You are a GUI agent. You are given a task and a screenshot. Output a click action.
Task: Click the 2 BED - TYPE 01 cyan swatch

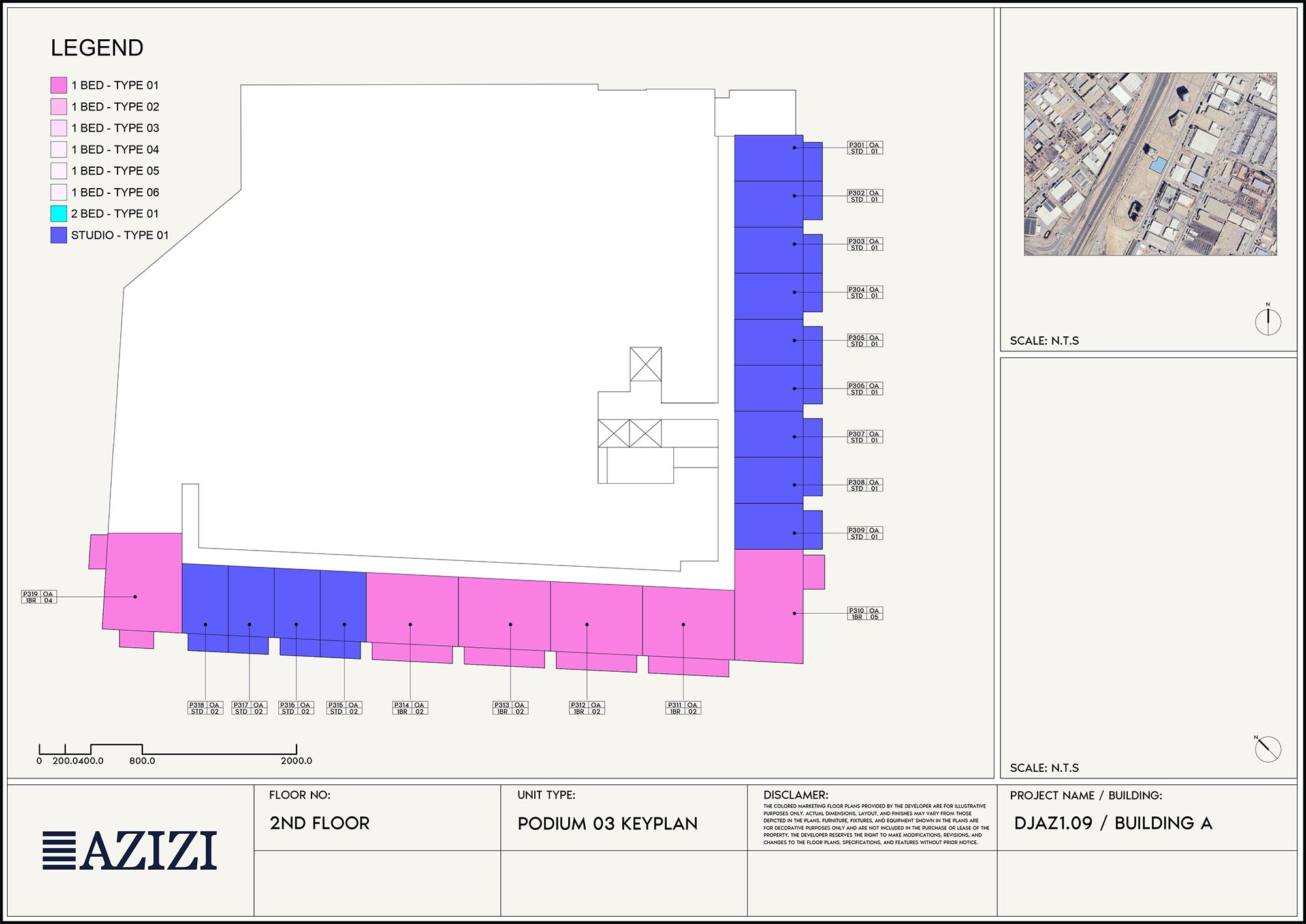click(x=59, y=214)
